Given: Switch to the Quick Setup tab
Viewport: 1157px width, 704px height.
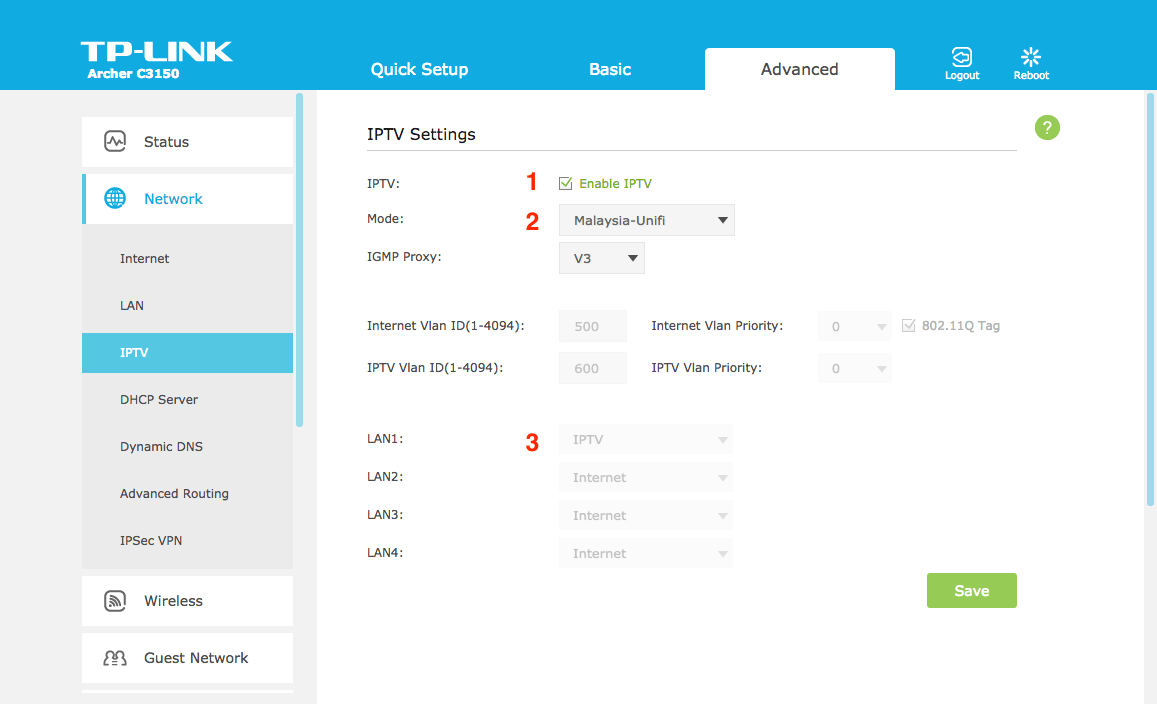Looking at the screenshot, I should click(419, 69).
